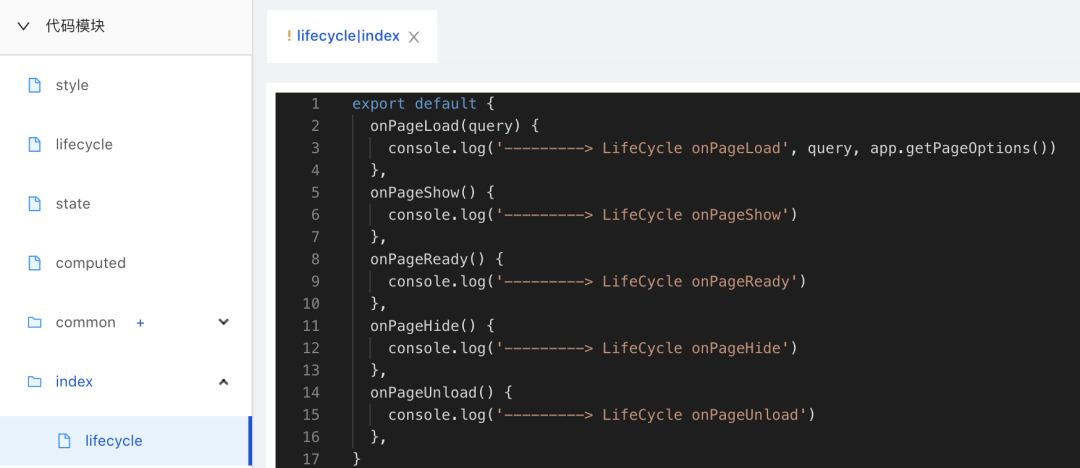Click the common folder icon

pyautogui.click(x=35, y=322)
